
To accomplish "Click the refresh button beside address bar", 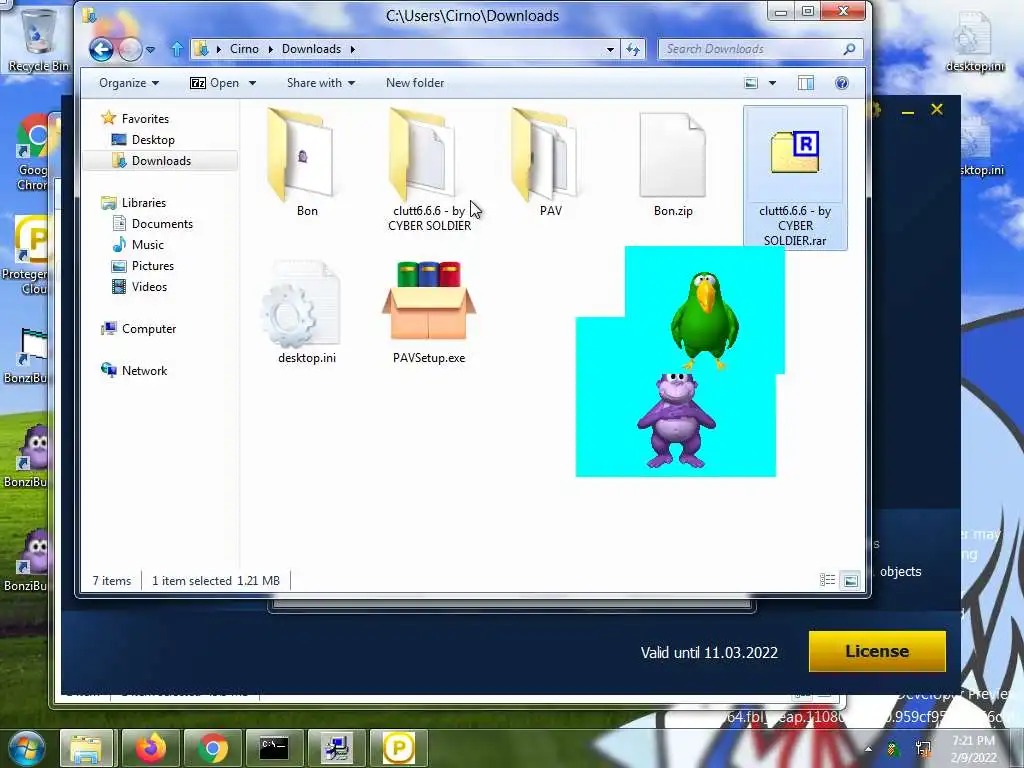I will 633,49.
